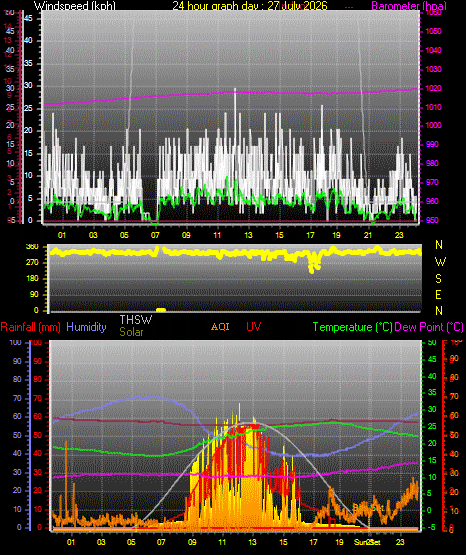Click the THSW legend label
This screenshot has width=466, height=555.
tap(136, 320)
